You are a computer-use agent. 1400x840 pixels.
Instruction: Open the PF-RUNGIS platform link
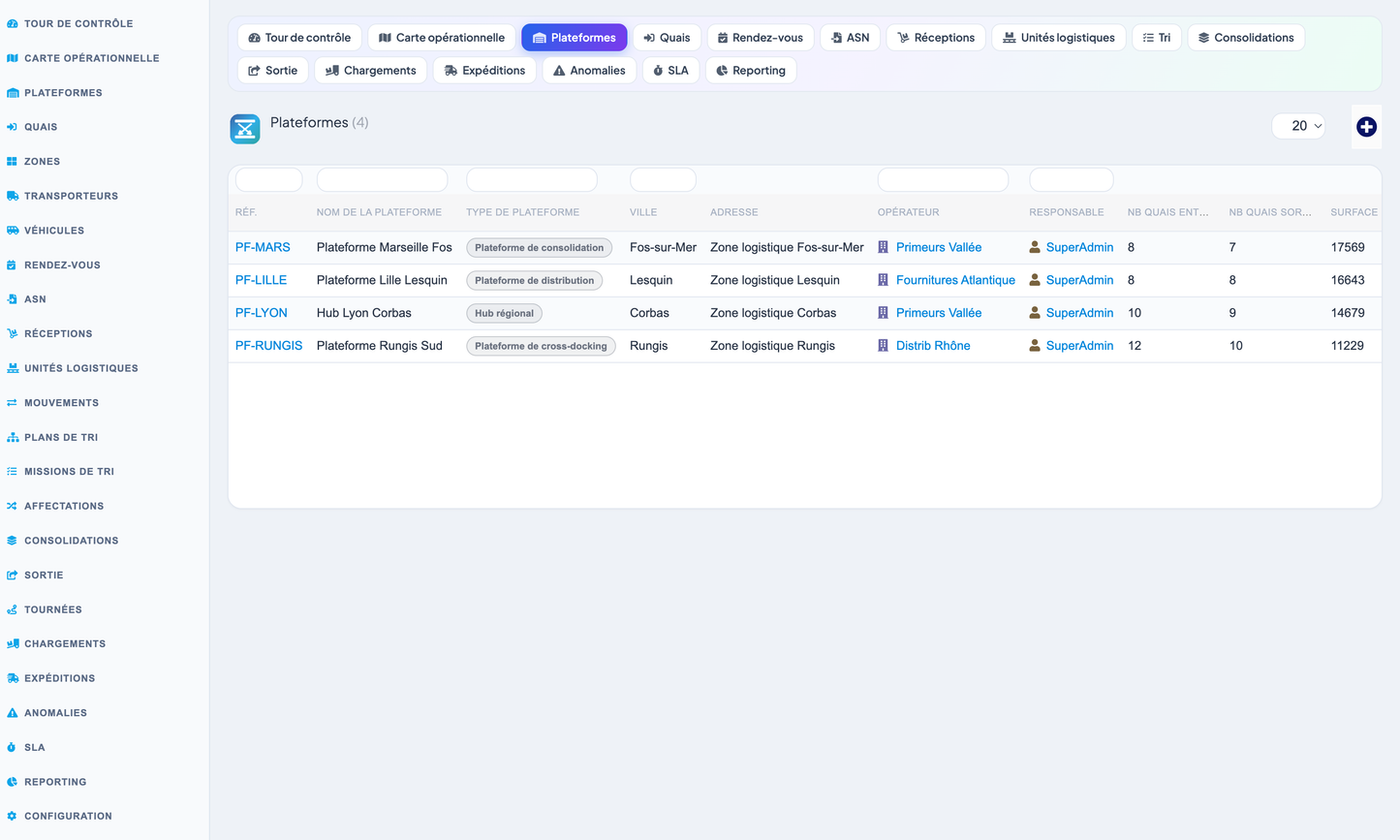[x=268, y=346]
